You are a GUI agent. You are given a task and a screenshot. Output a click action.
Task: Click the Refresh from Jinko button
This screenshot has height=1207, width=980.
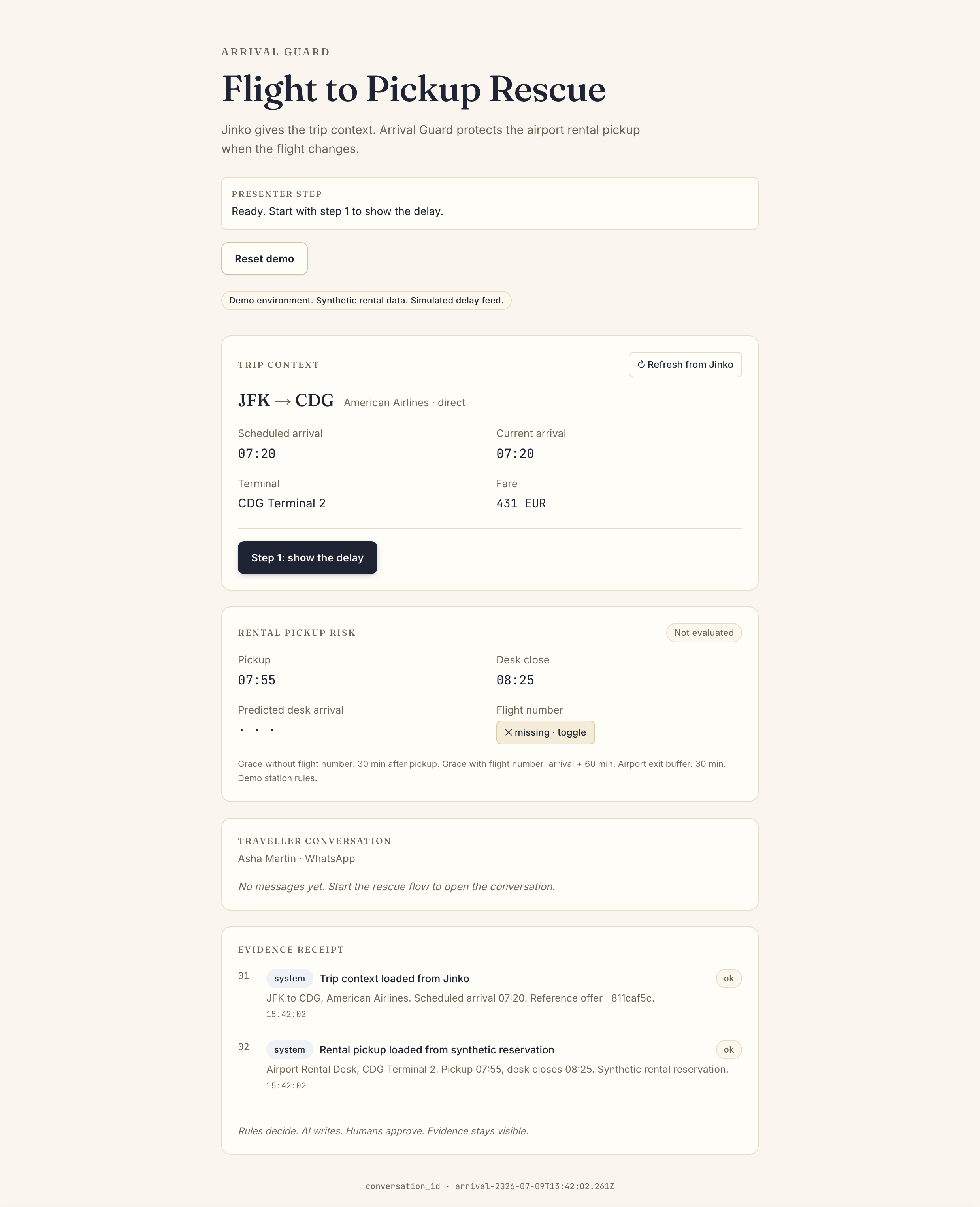(x=685, y=365)
